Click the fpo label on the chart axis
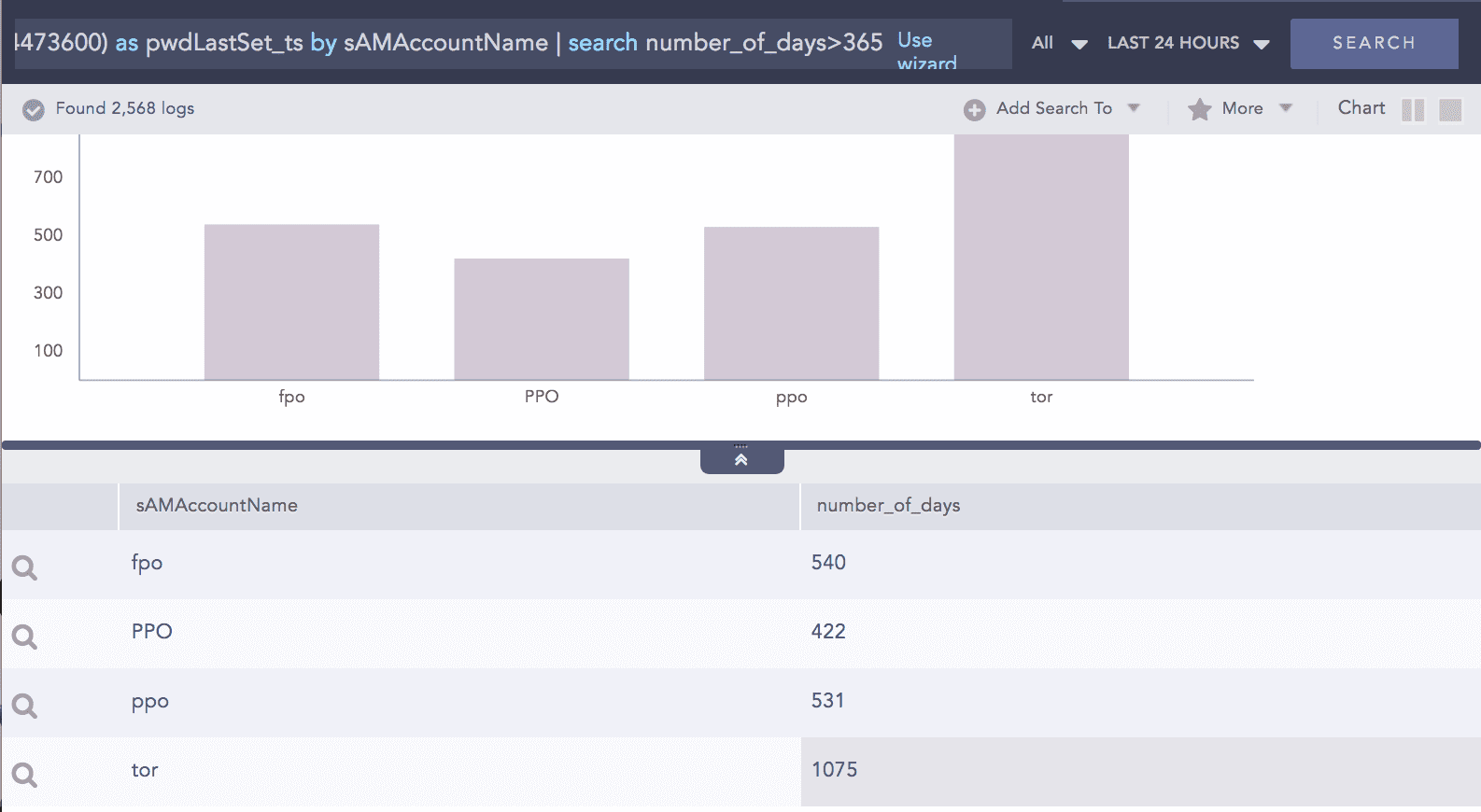 click(291, 397)
